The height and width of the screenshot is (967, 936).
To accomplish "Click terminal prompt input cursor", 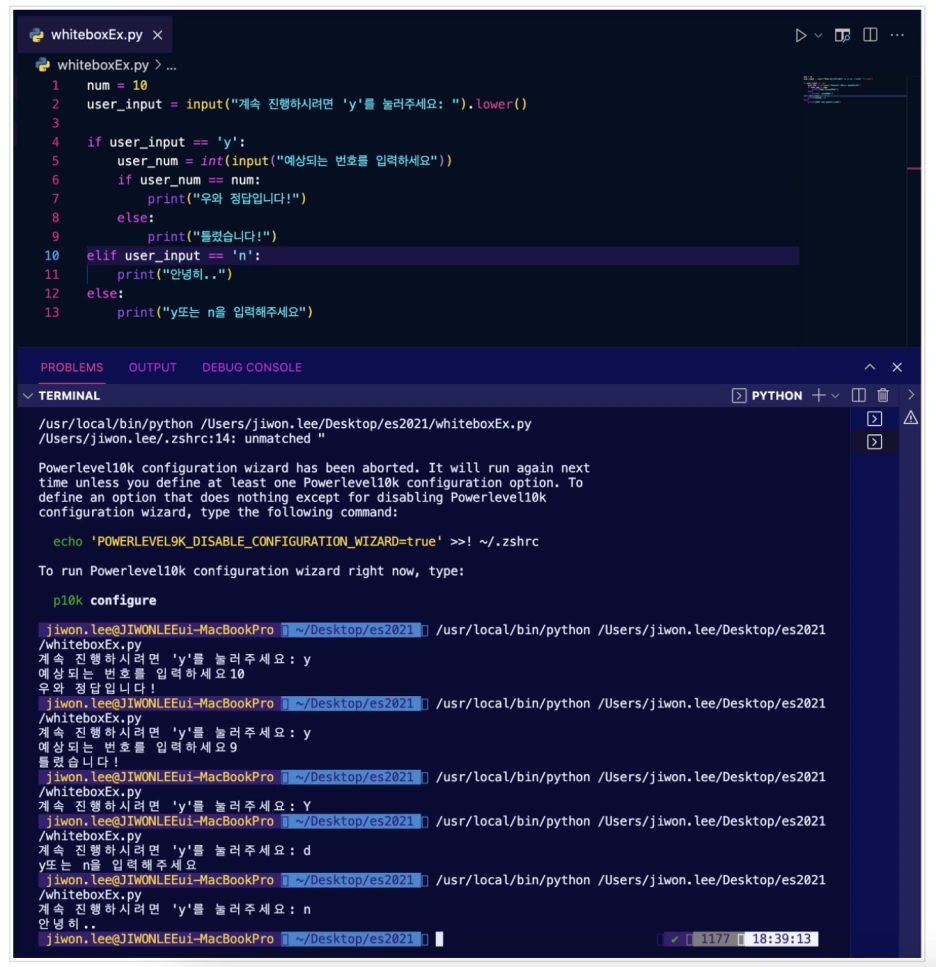I will [x=440, y=939].
